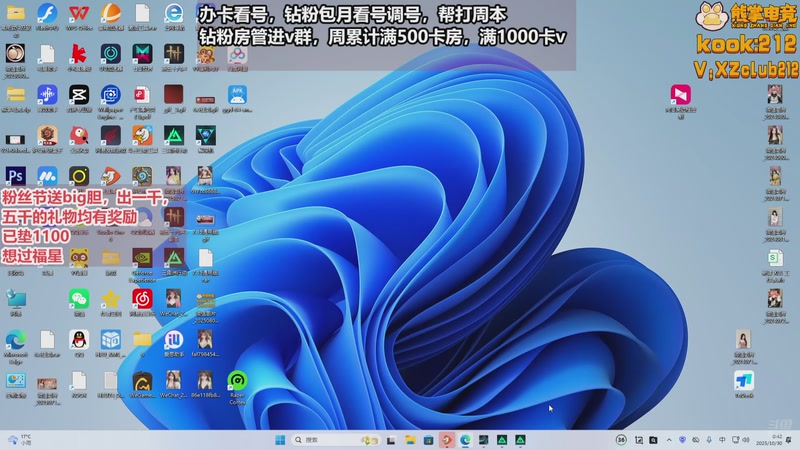Select the green spreadsheet file on the right

[x=775, y=258]
